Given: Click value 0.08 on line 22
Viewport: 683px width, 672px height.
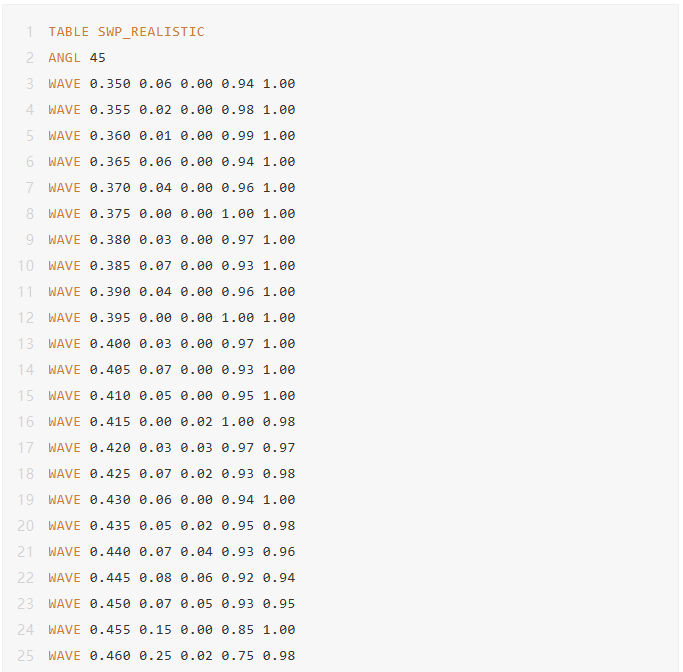Looking at the screenshot, I should pos(156,578).
